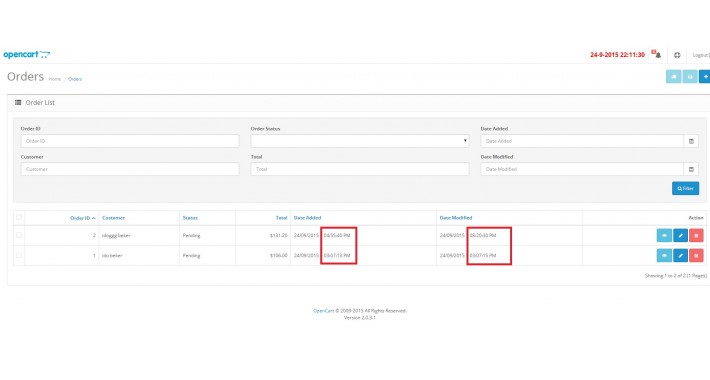Sort by Customer column header
710x380 pixels.
[x=113, y=218]
